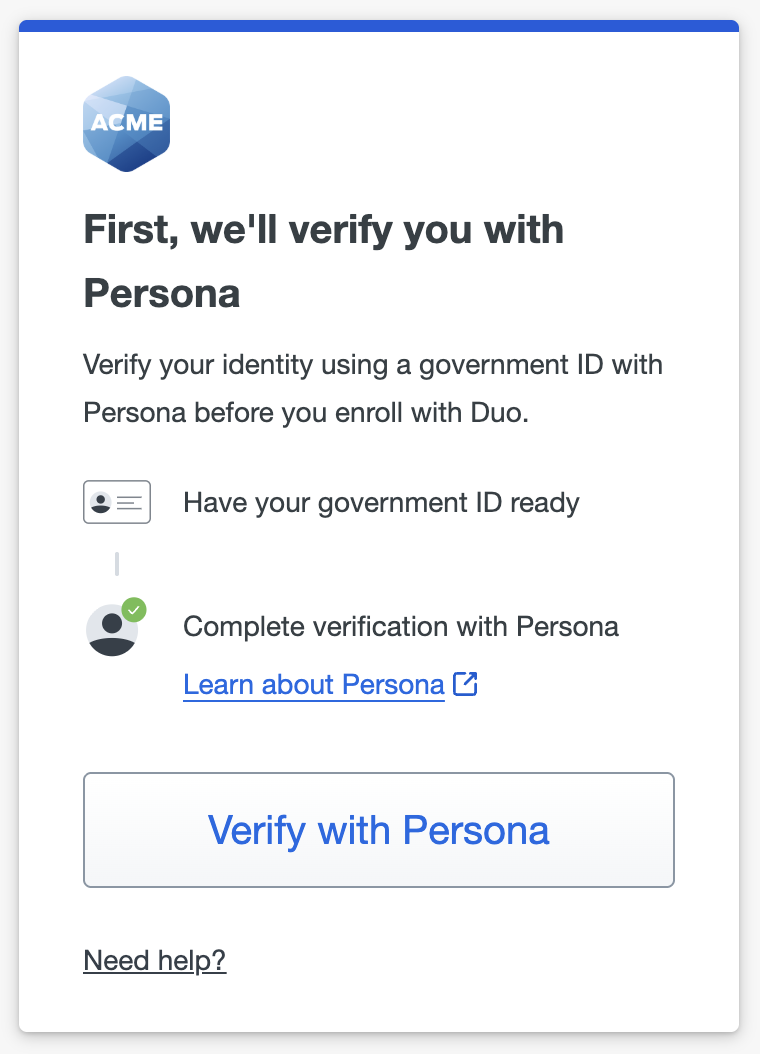Click the avatar icon for the Persona step
This screenshot has width=760, height=1054.
click(113, 630)
